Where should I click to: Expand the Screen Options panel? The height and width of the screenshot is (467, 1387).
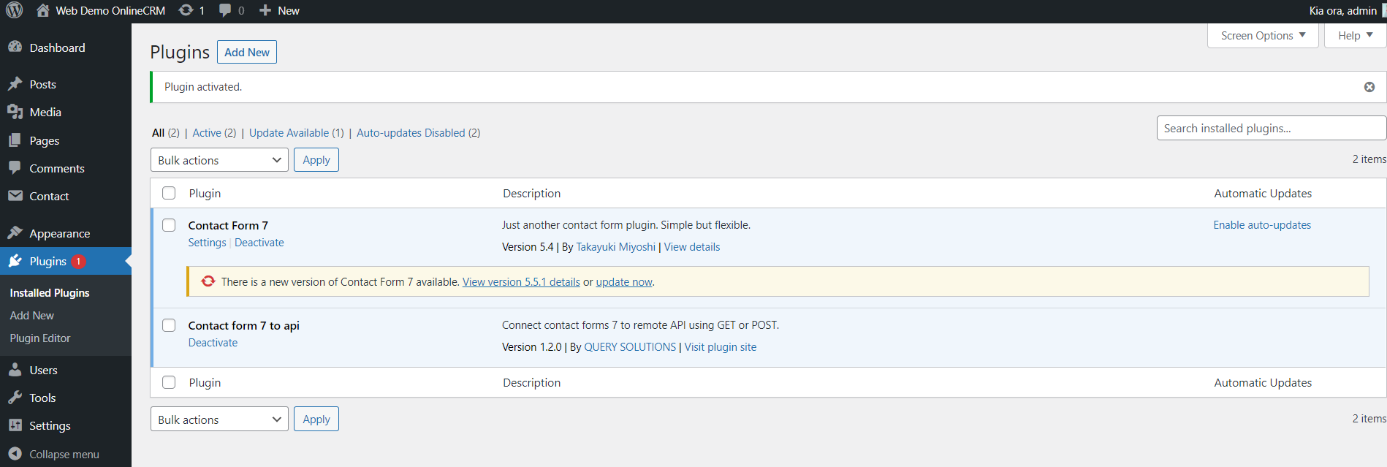pos(1263,36)
